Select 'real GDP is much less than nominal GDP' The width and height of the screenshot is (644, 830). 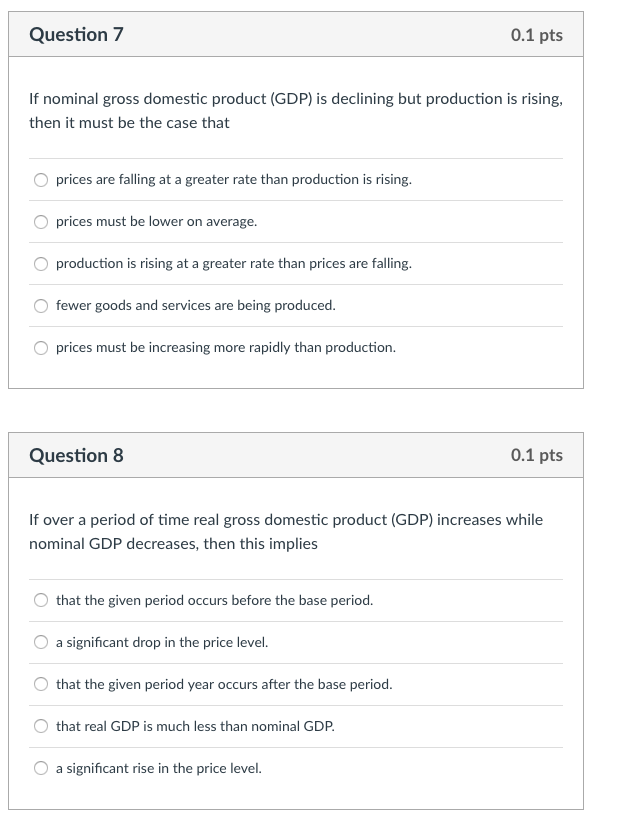41,726
